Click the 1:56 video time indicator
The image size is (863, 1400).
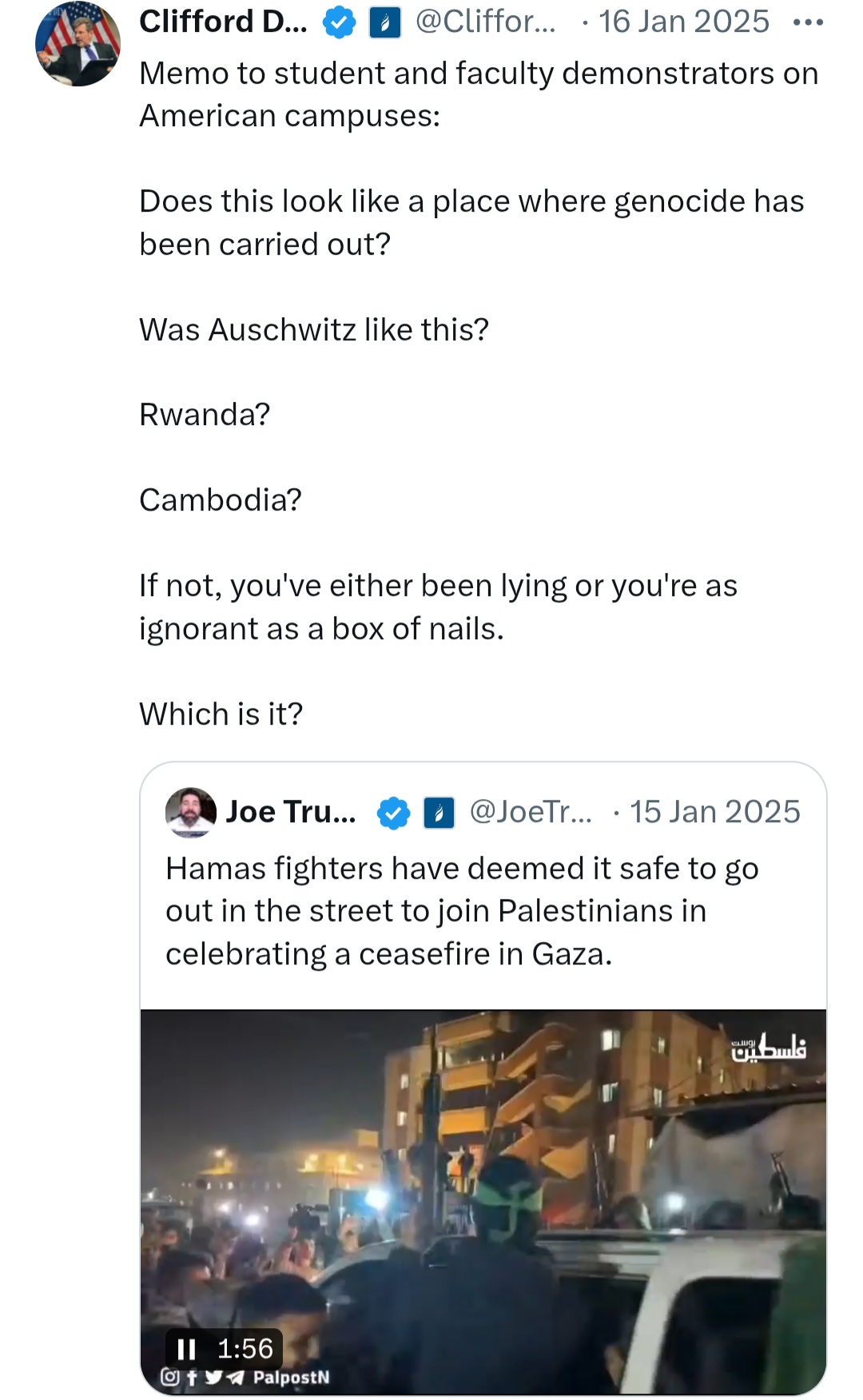point(245,1349)
